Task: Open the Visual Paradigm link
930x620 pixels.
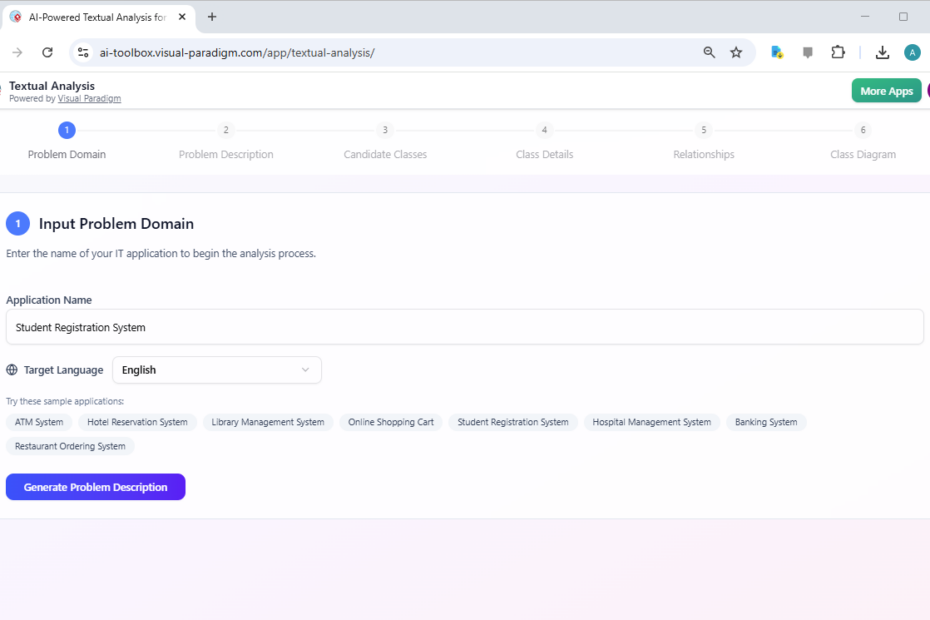Action: pyautogui.click(x=89, y=98)
